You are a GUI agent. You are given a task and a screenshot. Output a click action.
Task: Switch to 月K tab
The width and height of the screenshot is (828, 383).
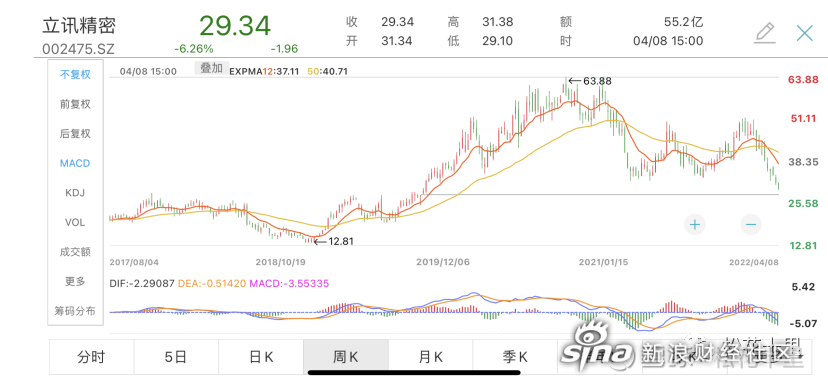[x=430, y=357]
